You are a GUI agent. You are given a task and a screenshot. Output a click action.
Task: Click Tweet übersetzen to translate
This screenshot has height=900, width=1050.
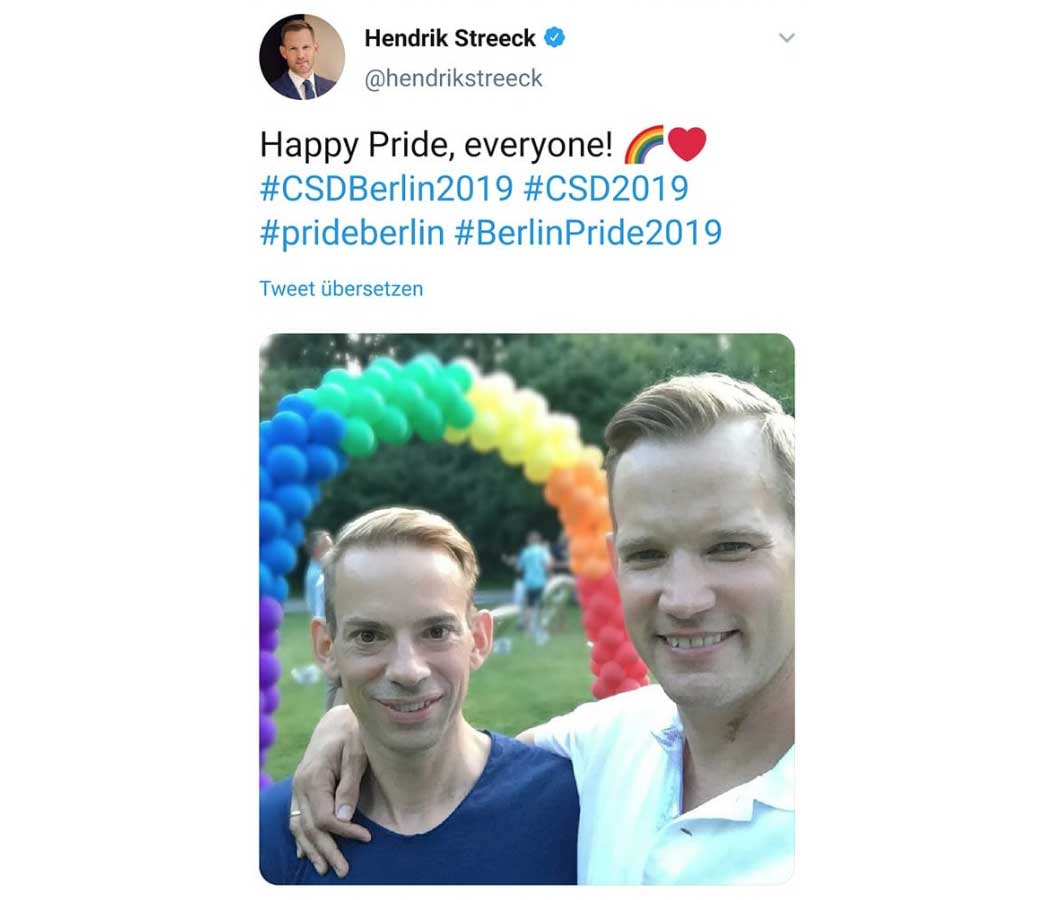coord(341,289)
